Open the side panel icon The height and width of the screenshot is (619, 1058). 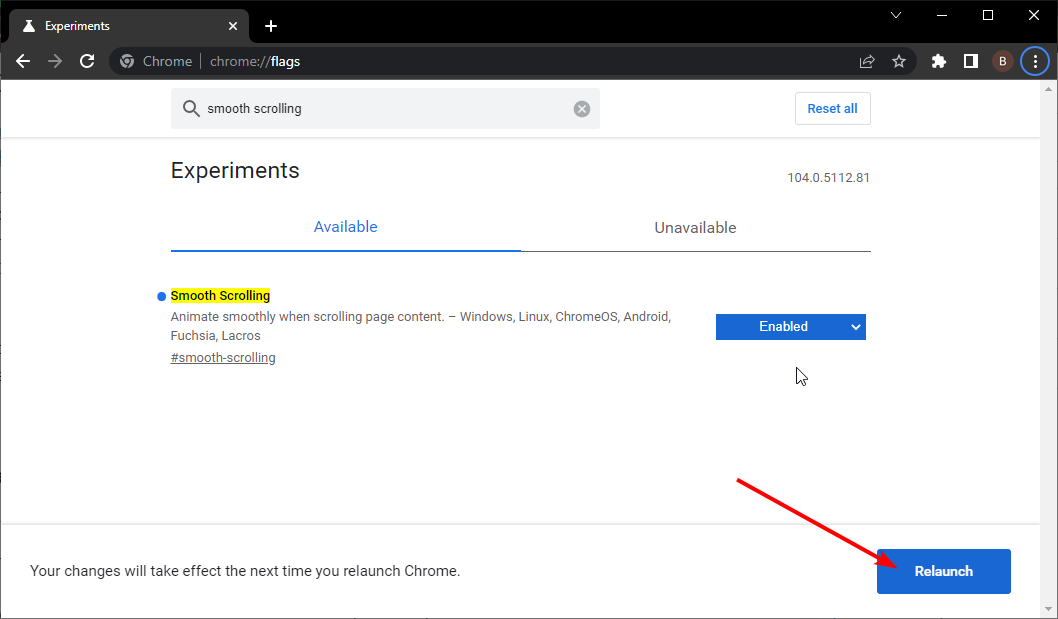click(971, 61)
